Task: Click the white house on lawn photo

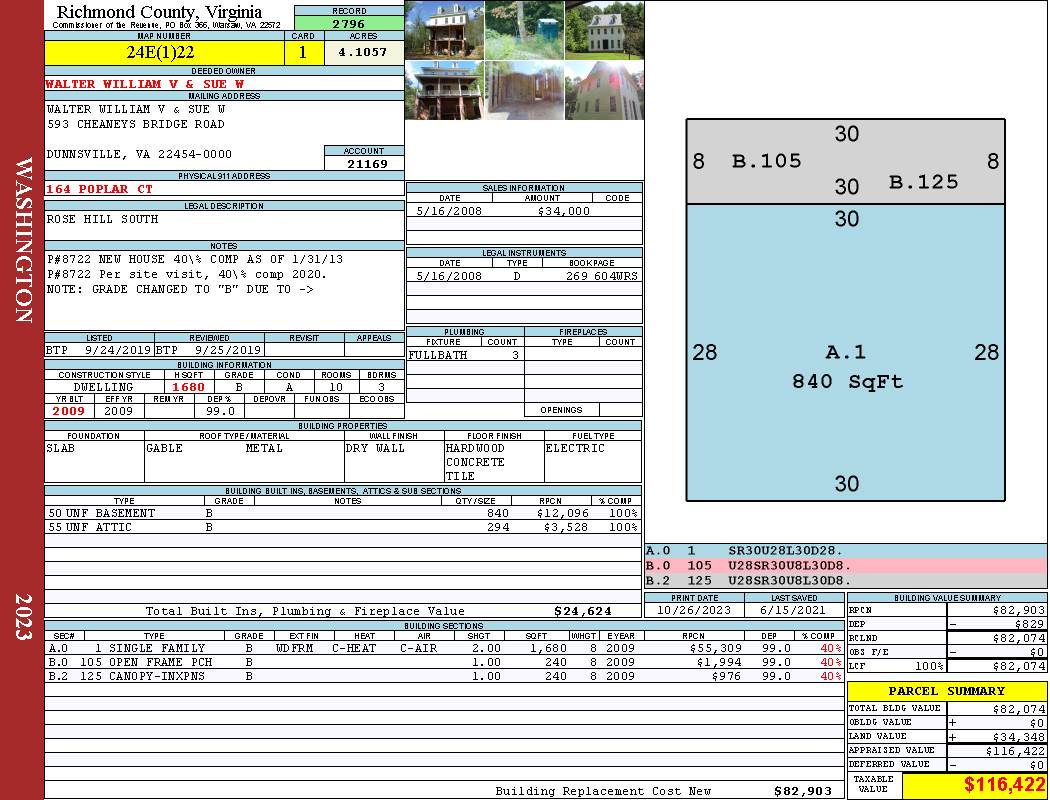Action: tap(604, 30)
